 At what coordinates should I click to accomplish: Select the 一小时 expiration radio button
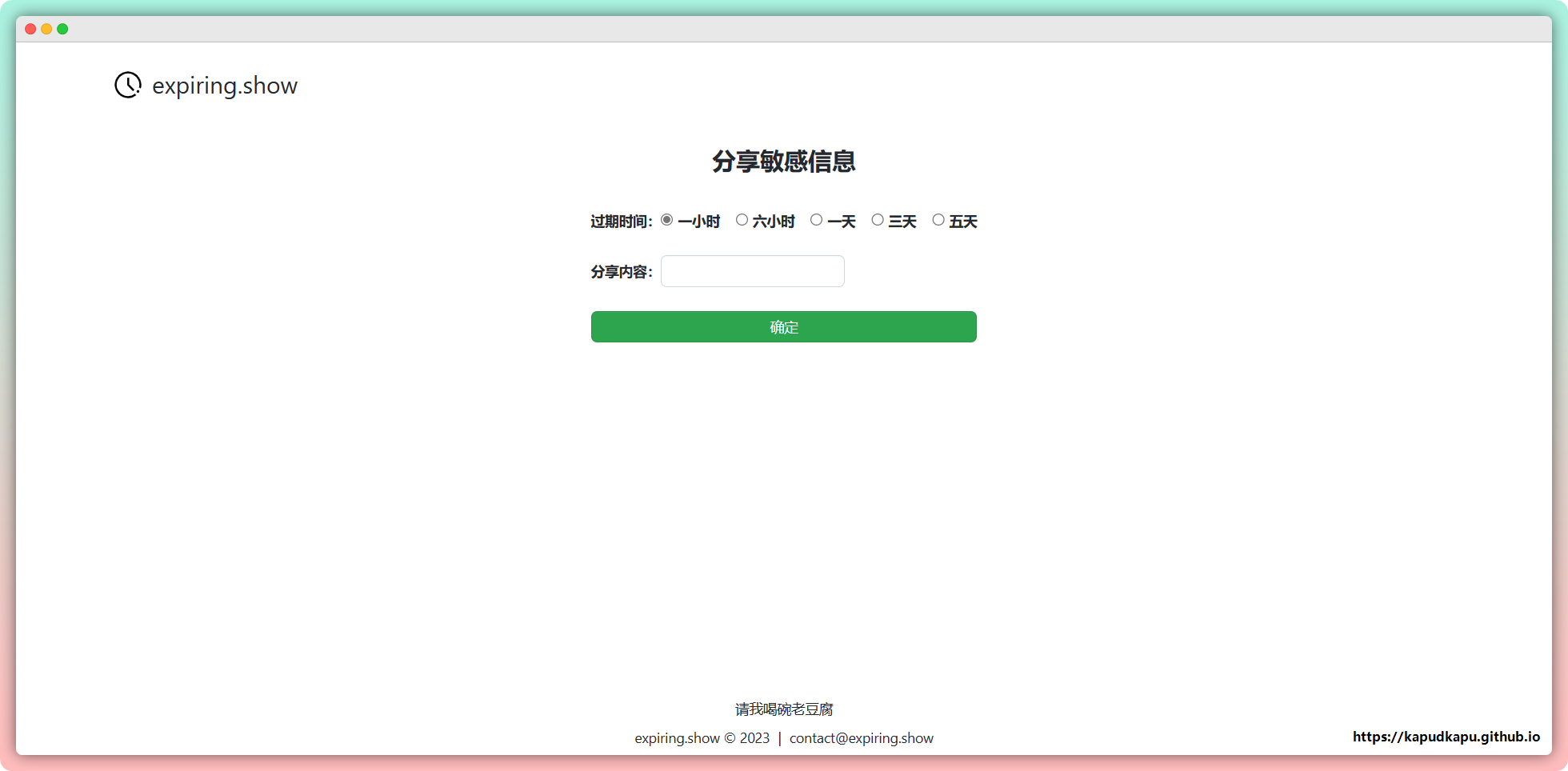coord(667,220)
